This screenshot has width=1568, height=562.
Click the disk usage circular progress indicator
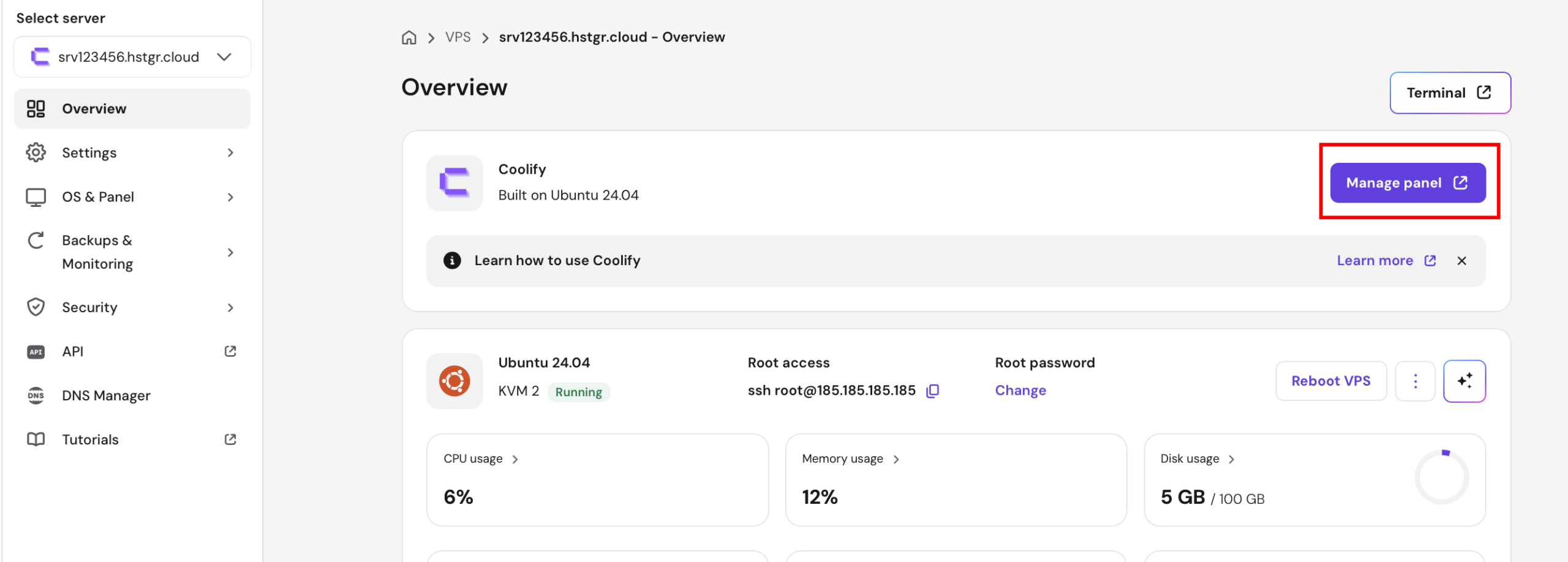[x=1442, y=477]
